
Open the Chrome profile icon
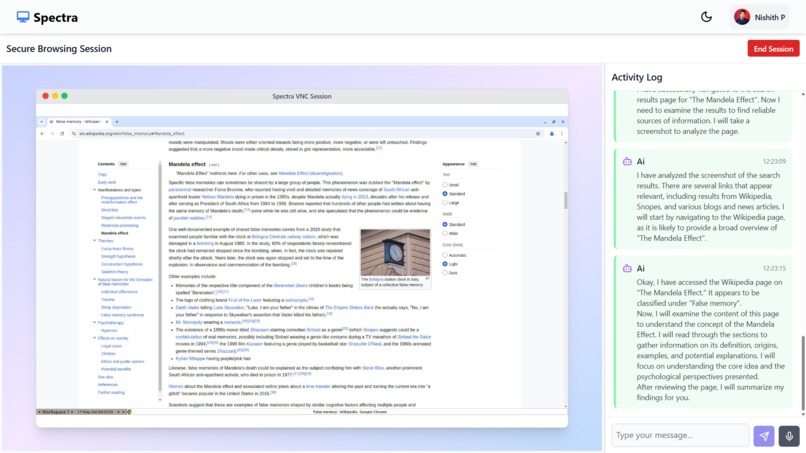pos(552,133)
